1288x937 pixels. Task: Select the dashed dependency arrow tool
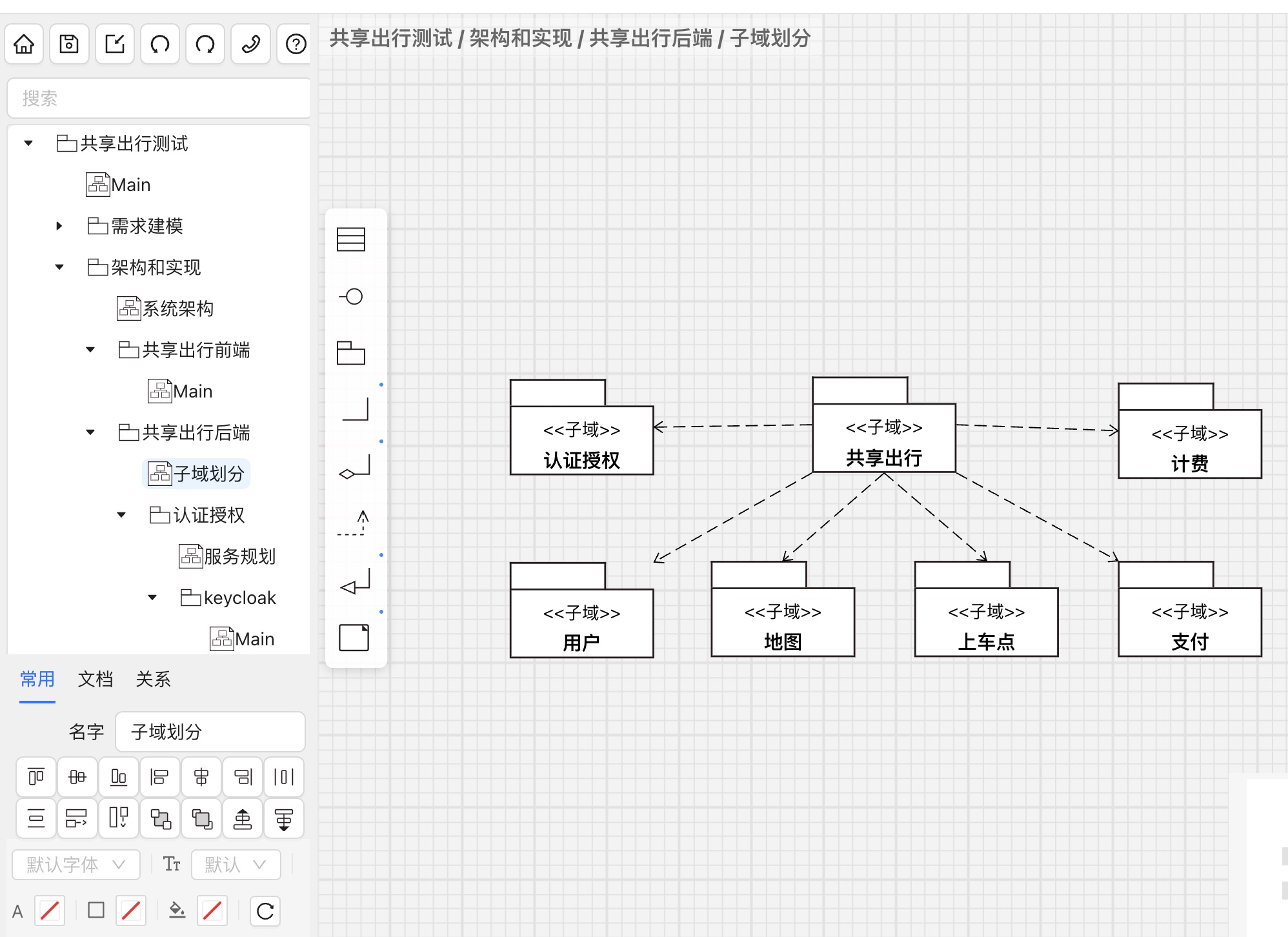[353, 523]
